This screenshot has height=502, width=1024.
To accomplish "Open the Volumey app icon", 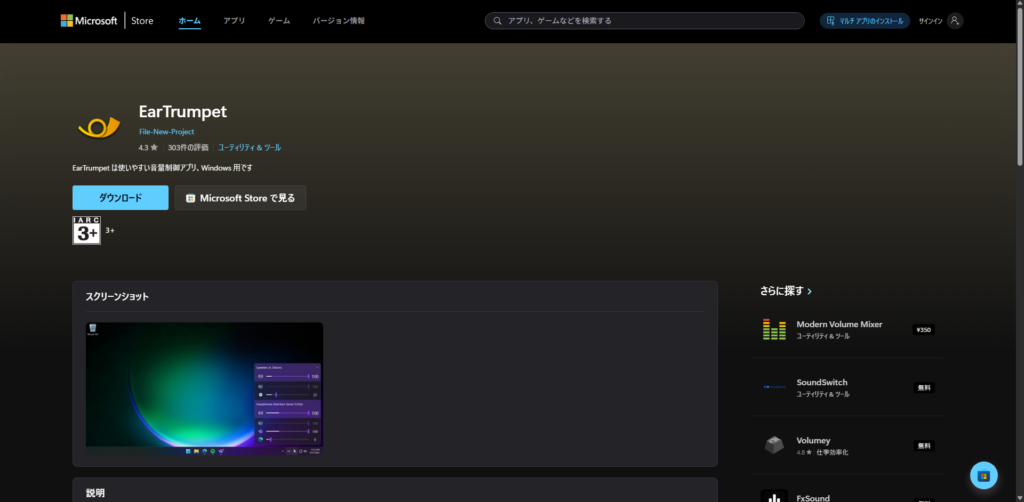I will [773, 445].
